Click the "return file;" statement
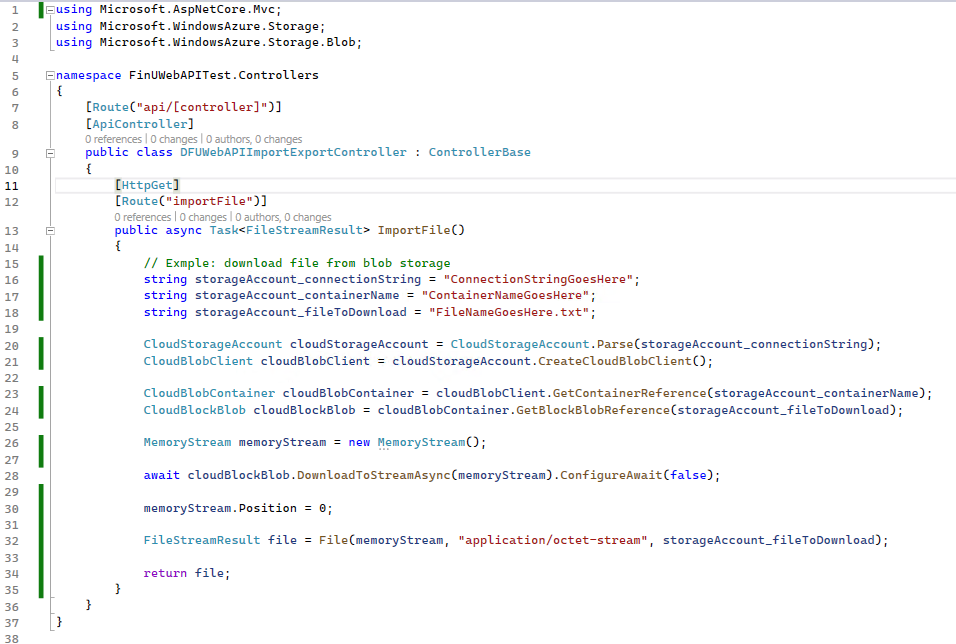This screenshot has height=644, width=956. (x=186, y=573)
